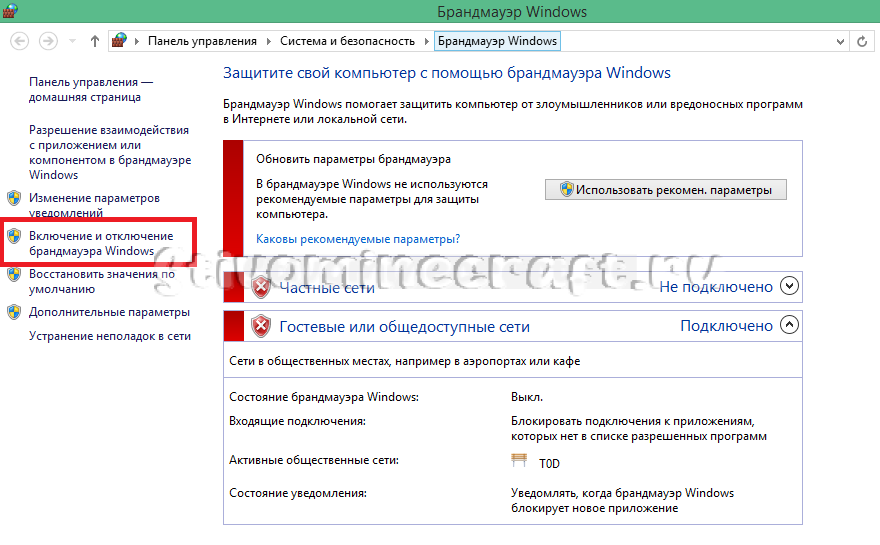The height and width of the screenshot is (545, 880).
Task: Open the Каковы рекомендуемые параметры? link
Action: point(358,239)
